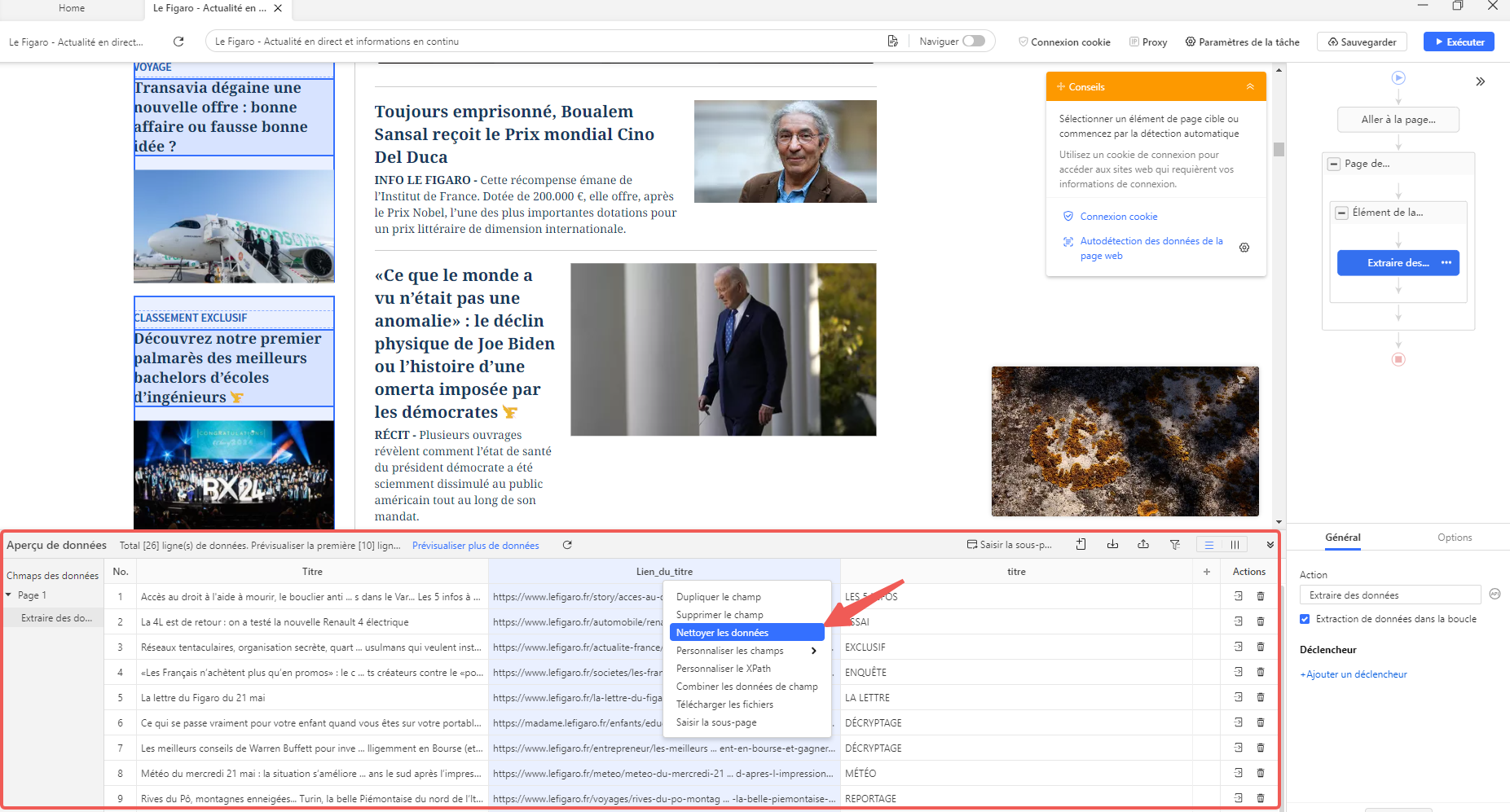Open auto-detection settings gear icon
Screen dimensions: 1510x812
1244,248
